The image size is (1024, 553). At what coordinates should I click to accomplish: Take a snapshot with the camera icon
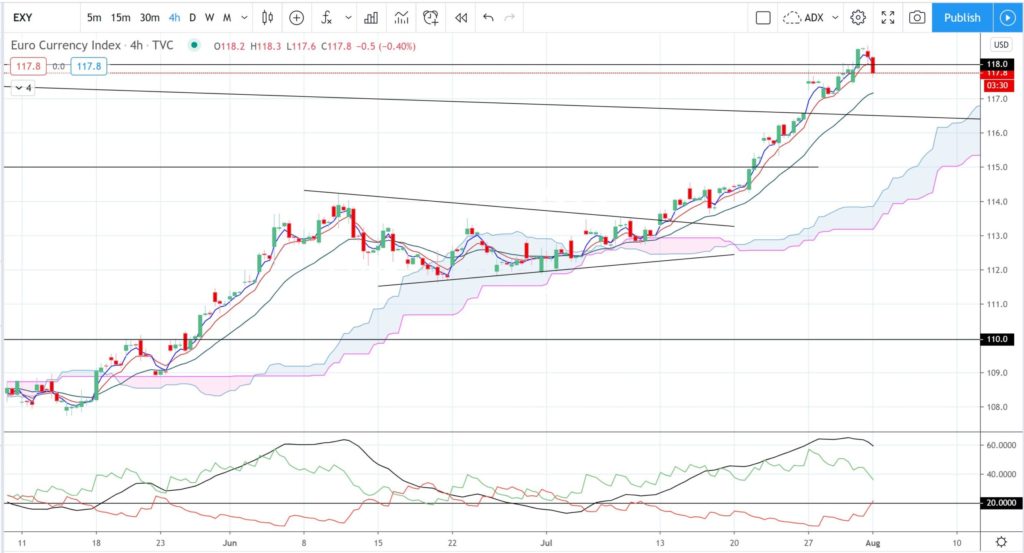pyautogui.click(x=917, y=18)
